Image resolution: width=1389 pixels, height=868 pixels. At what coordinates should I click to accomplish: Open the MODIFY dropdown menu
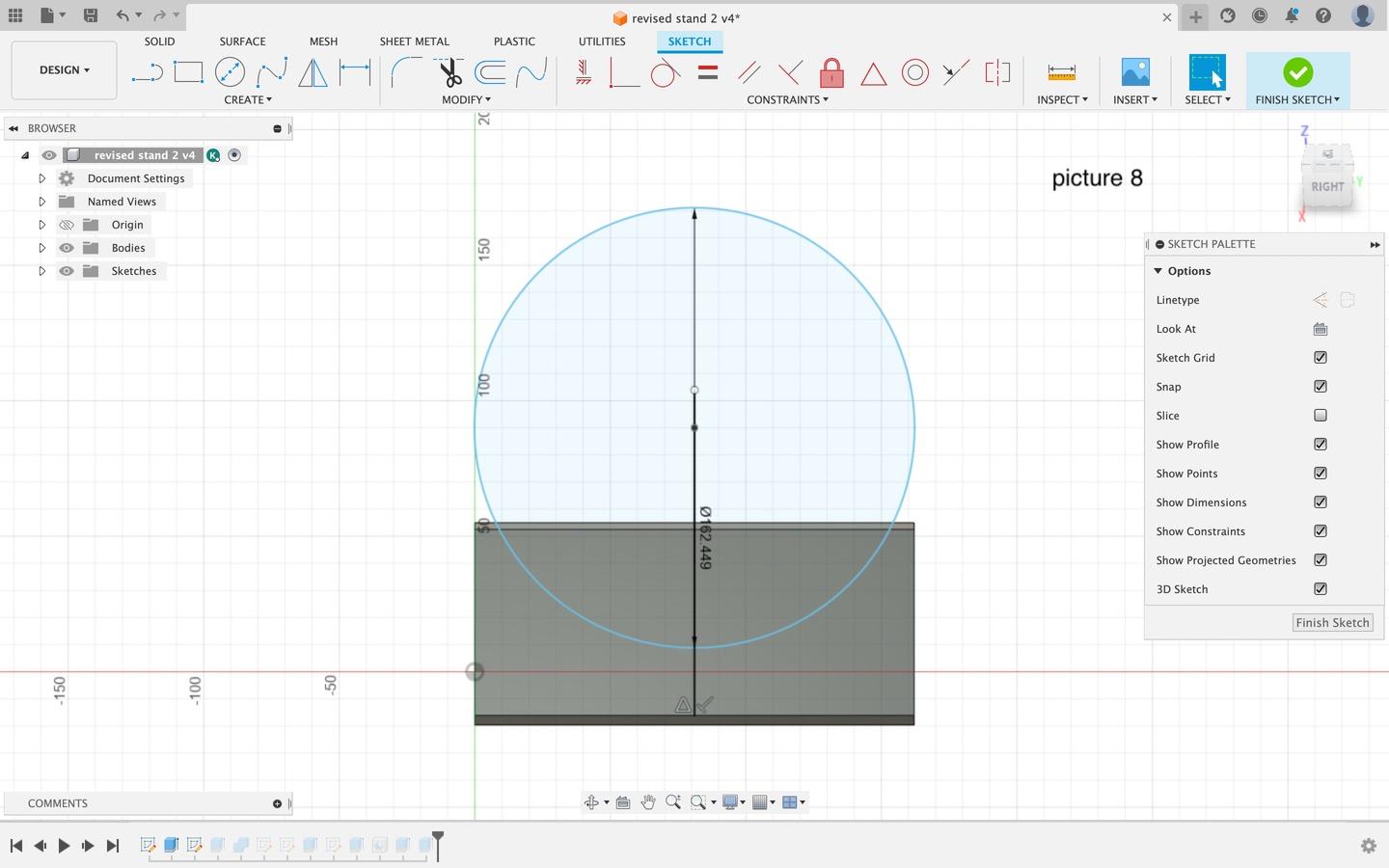pyautogui.click(x=467, y=99)
